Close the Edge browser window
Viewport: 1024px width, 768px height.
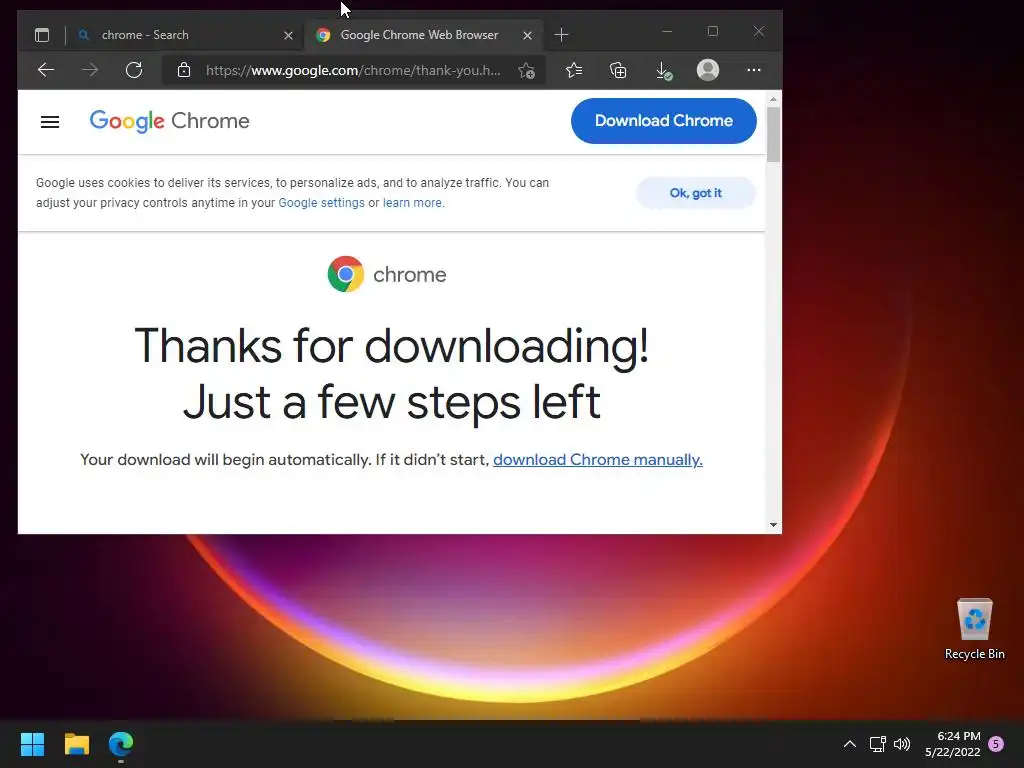pyautogui.click(x=758, y=31)
